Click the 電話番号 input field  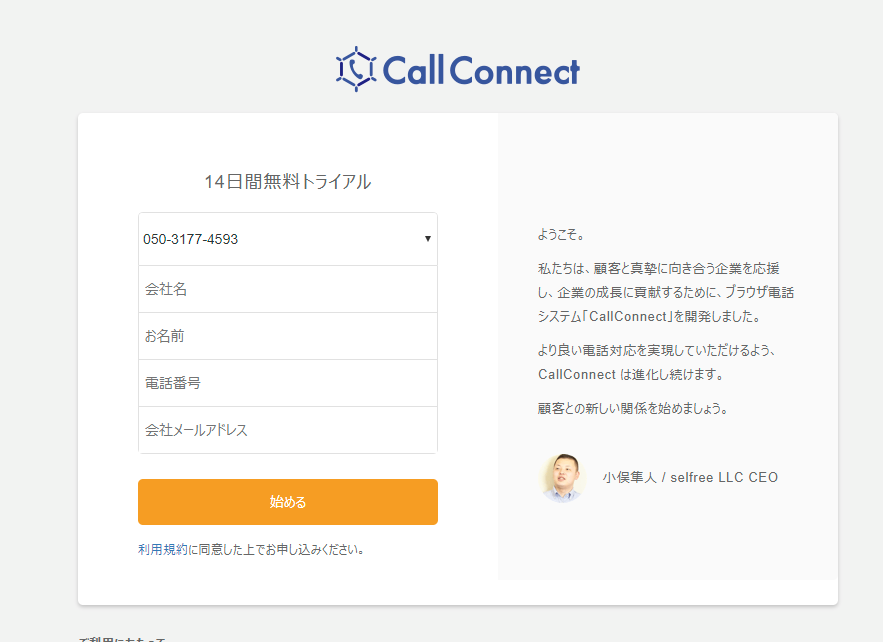[x=288, y=384]
